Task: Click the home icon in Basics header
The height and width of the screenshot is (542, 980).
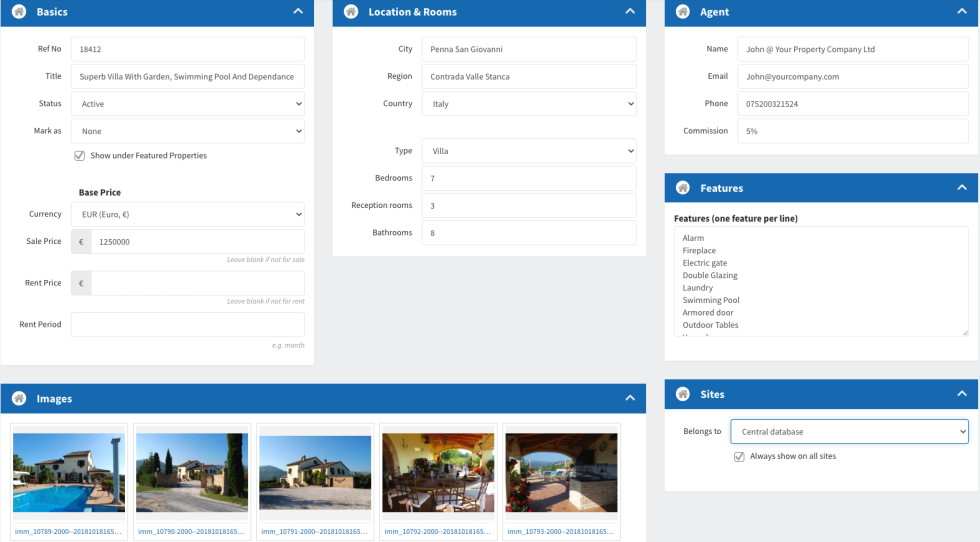Action: coord(18,12)
